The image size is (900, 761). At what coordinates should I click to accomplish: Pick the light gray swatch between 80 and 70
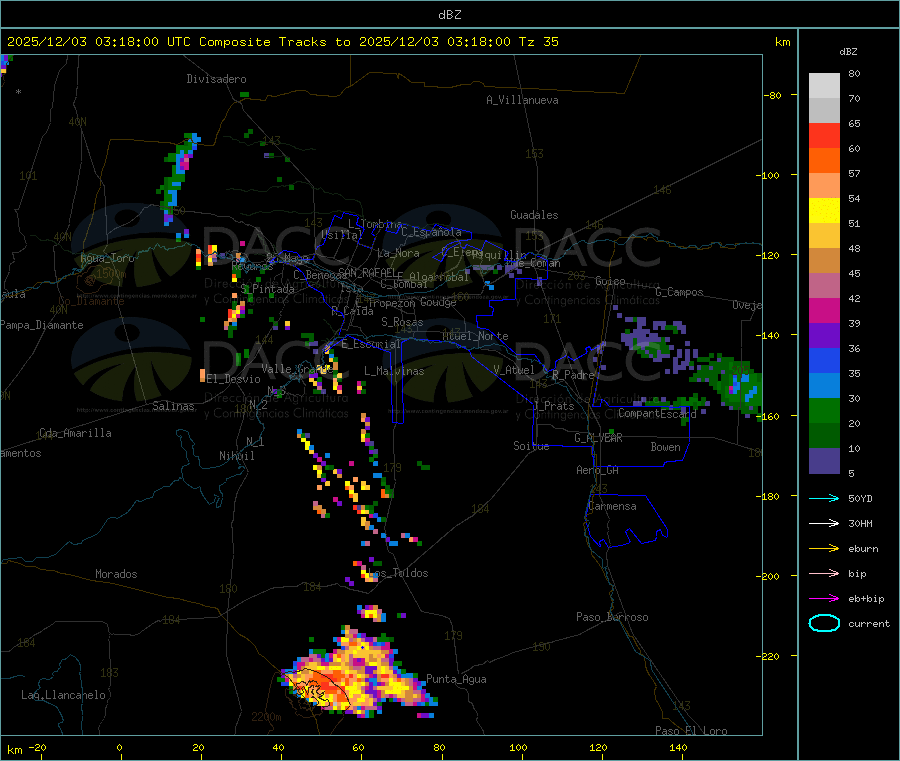point(824,86)
